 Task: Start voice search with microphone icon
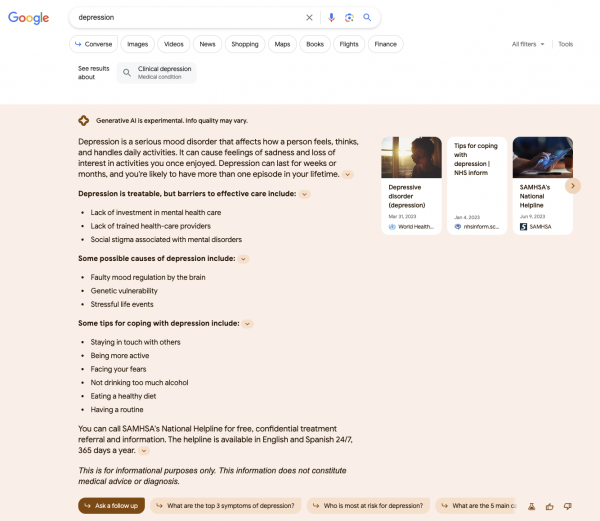(x=331, y=18)
